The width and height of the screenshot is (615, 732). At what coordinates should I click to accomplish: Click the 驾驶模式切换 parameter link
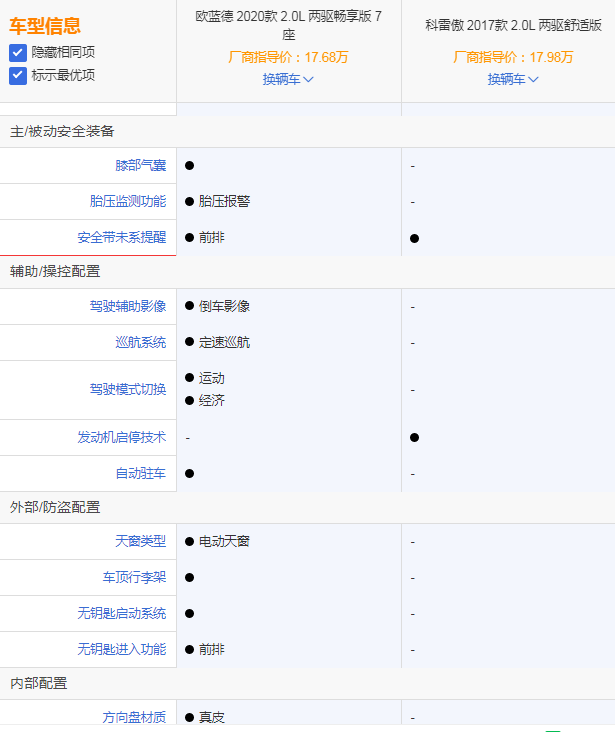pyautogui.click(x=128, y=390)
